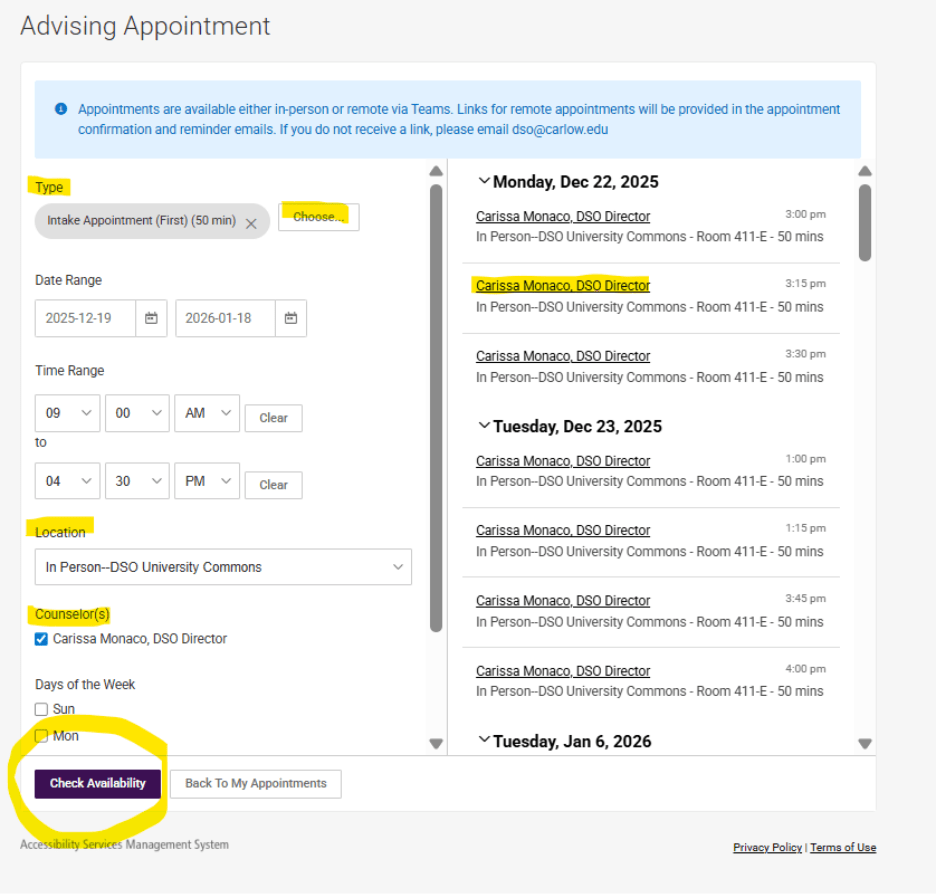Check the Sun day checkbox
Screen dimensions: 936x894
(42, 709)
